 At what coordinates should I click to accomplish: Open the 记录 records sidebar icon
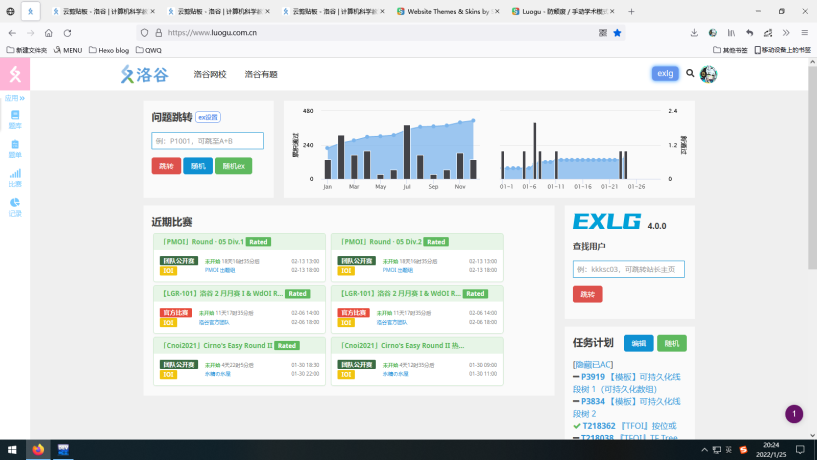pyautogui.click(x=15, y=207)
